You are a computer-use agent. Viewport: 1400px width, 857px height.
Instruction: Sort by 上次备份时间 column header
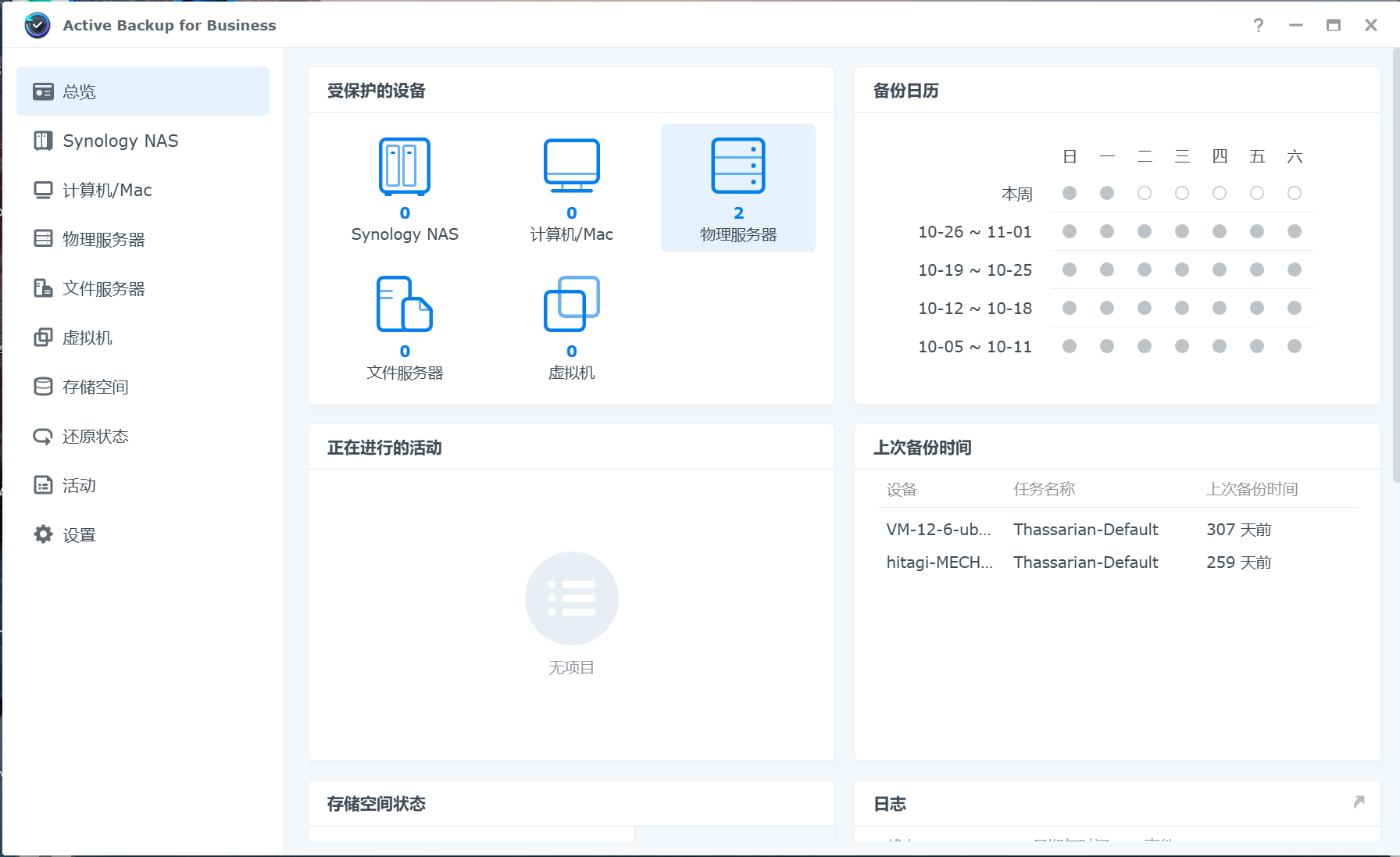(x=1252, y=489)
